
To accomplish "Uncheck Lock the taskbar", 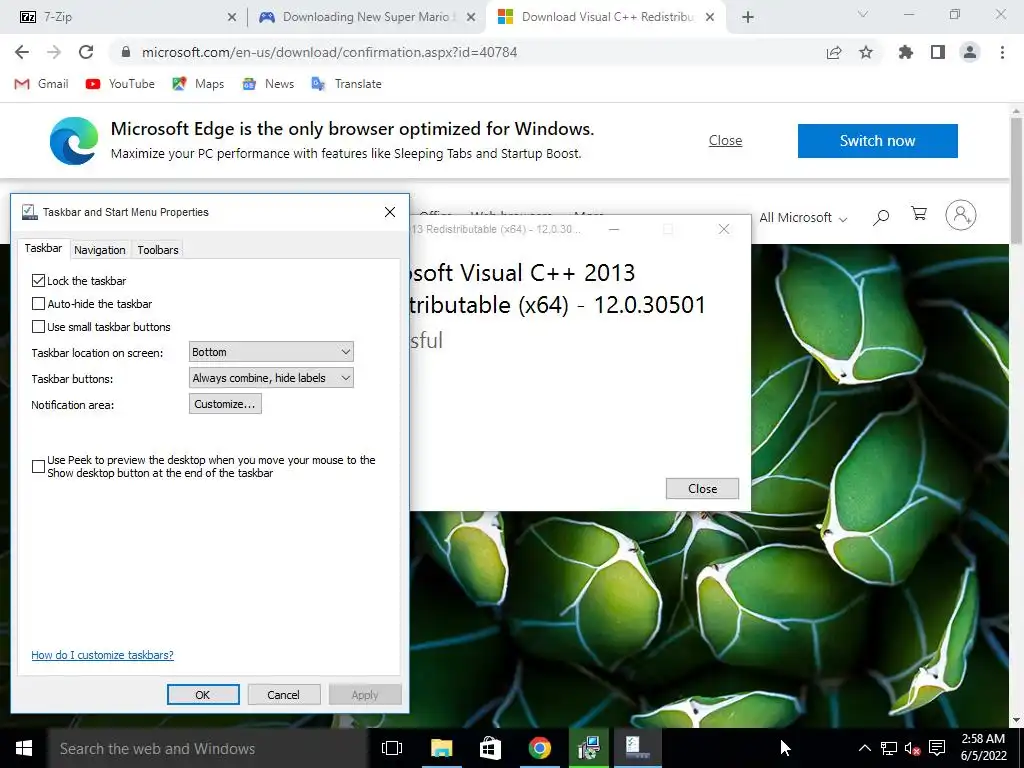I will pyautogui.click(x=39, y=281).
